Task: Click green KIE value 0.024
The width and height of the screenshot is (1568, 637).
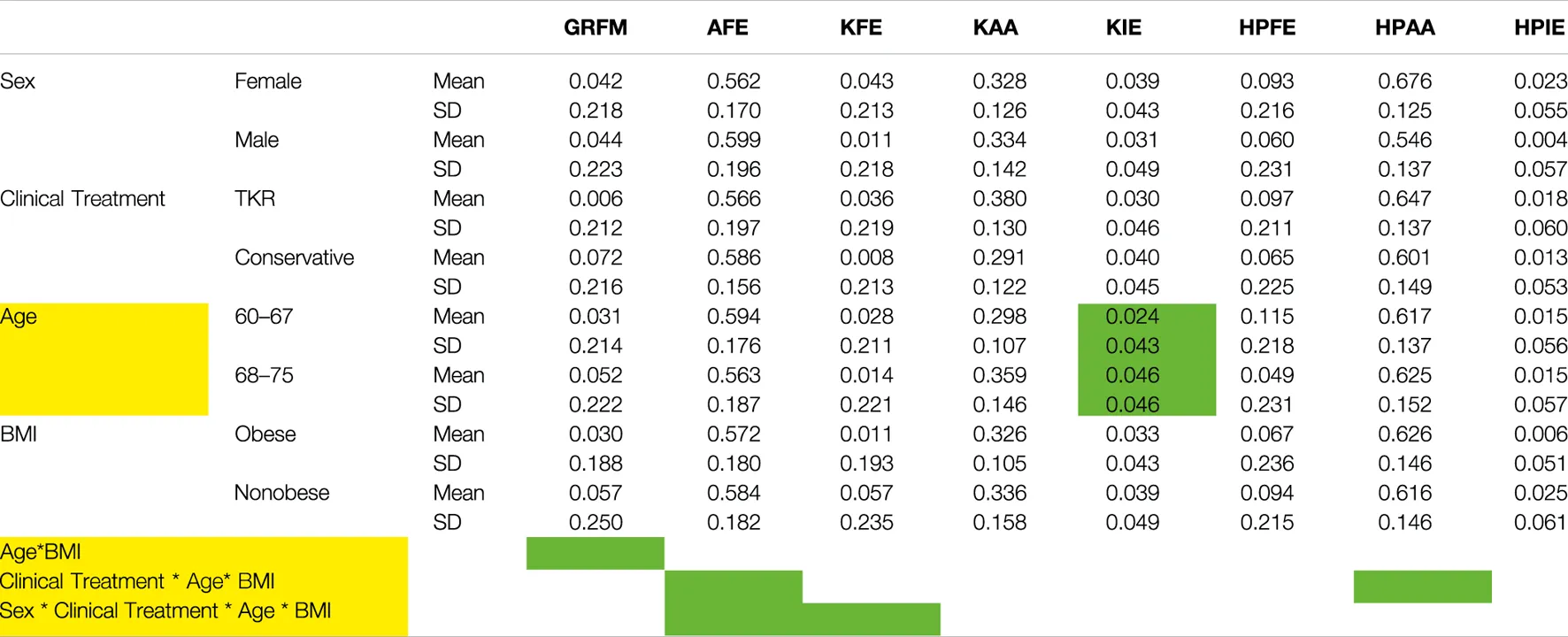Action: [x=1132, y=317]
